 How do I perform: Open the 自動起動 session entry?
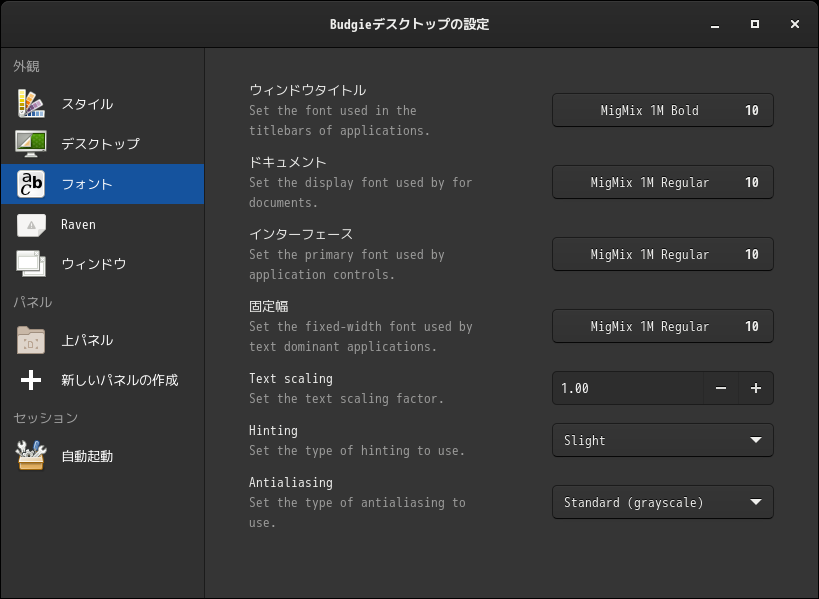[x=102, y=455]
